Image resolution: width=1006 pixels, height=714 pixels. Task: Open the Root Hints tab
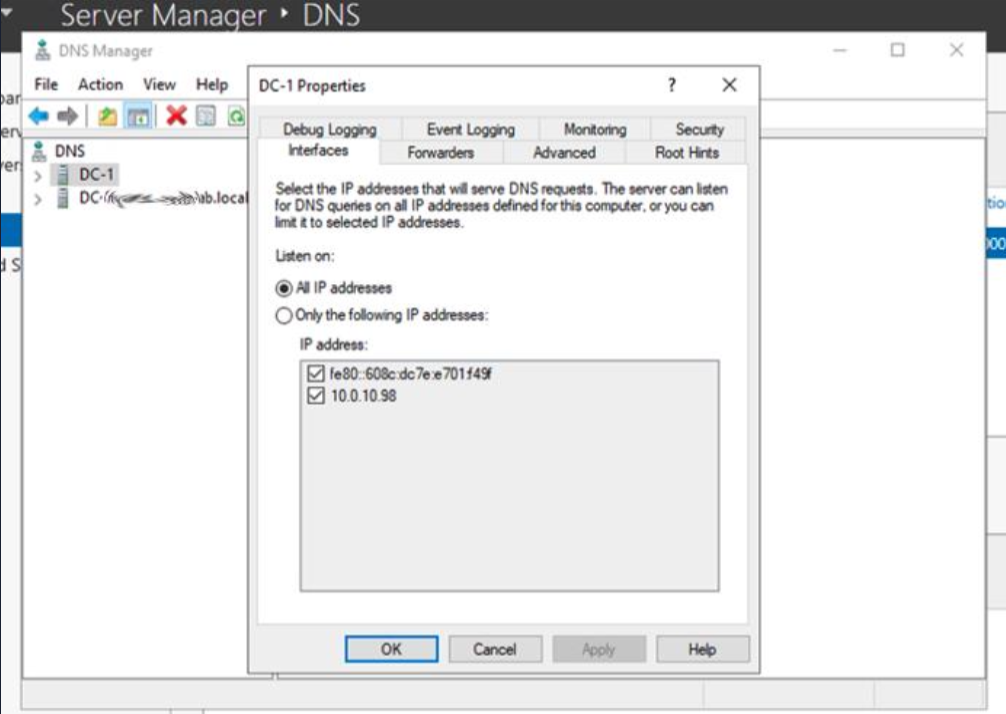tap(686, 152)
